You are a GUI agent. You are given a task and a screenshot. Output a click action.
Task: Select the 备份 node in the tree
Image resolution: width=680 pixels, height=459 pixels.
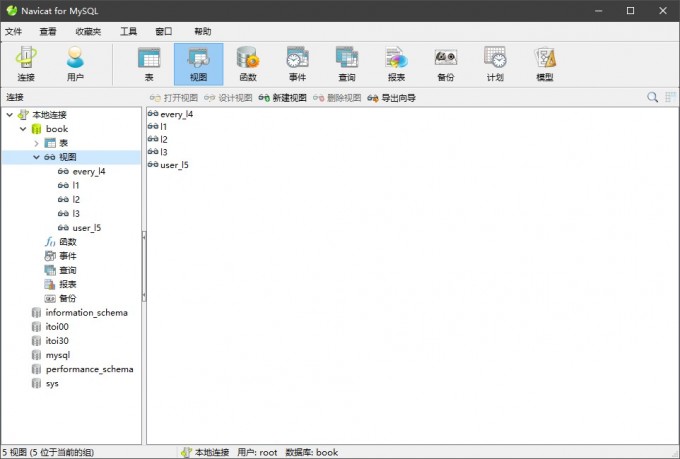tap(68, 298)
